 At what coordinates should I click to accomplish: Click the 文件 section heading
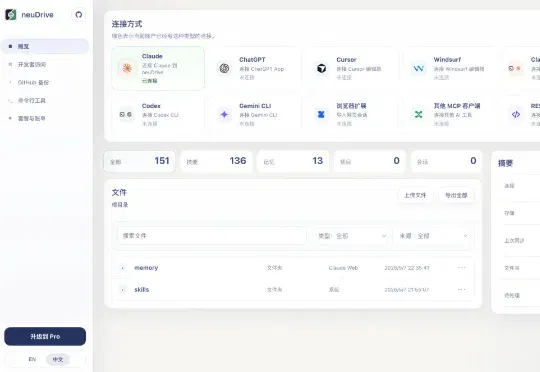(x=119, y=193)
